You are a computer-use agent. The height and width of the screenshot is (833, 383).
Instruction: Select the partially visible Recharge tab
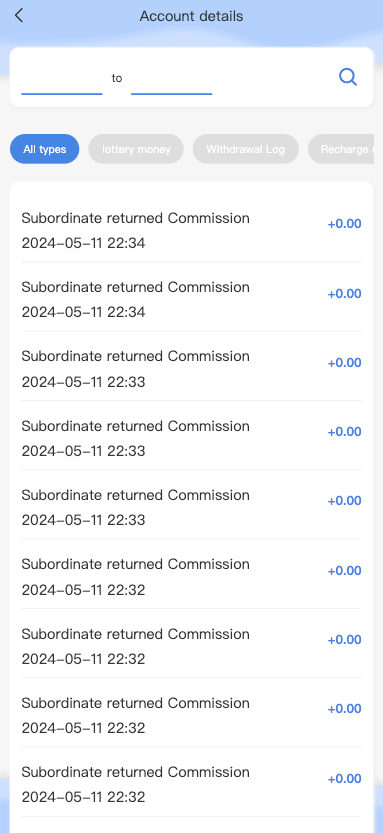342,149
